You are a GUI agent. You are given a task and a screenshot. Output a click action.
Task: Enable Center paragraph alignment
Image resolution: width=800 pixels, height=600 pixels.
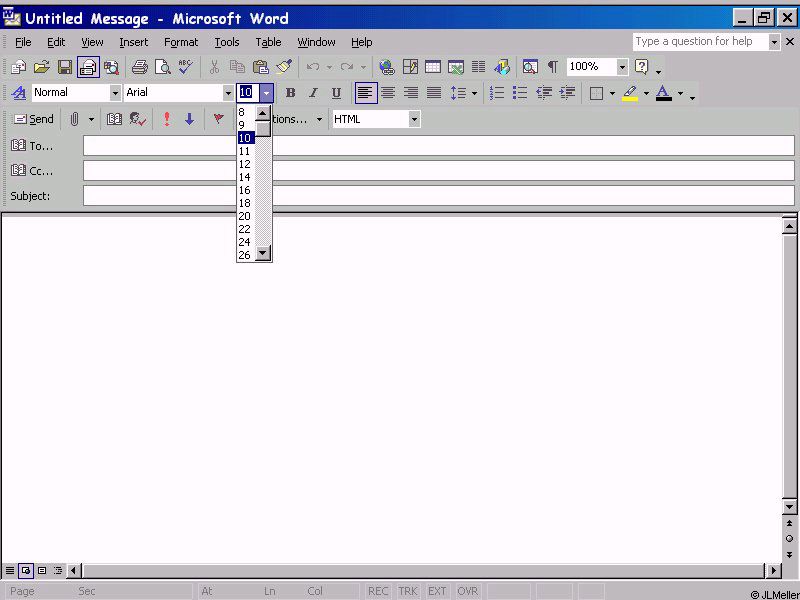388,93
